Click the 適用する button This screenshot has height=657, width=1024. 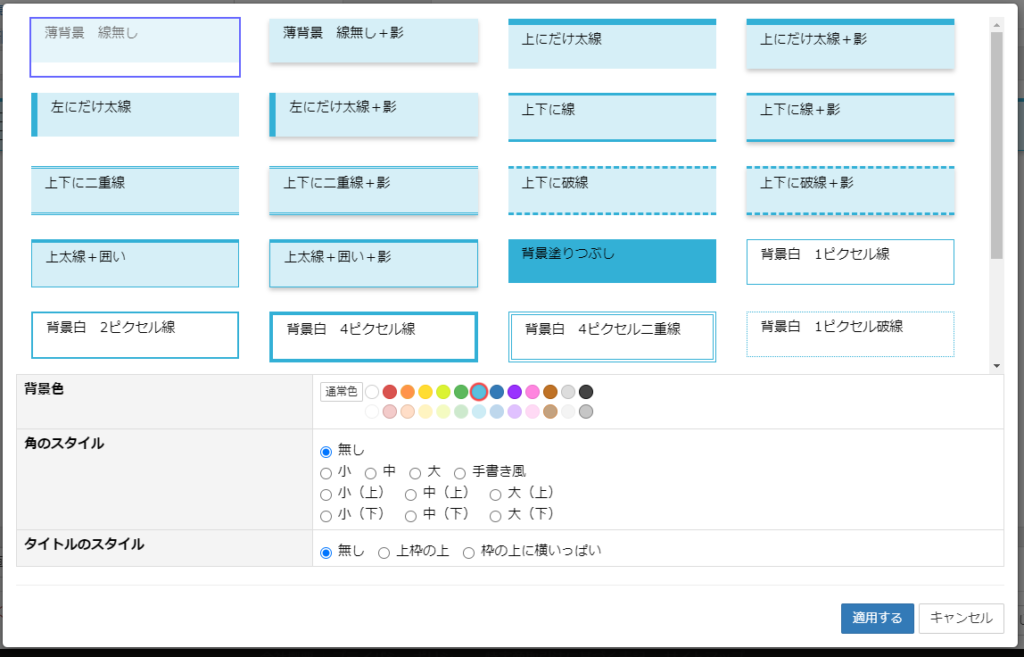877,618
